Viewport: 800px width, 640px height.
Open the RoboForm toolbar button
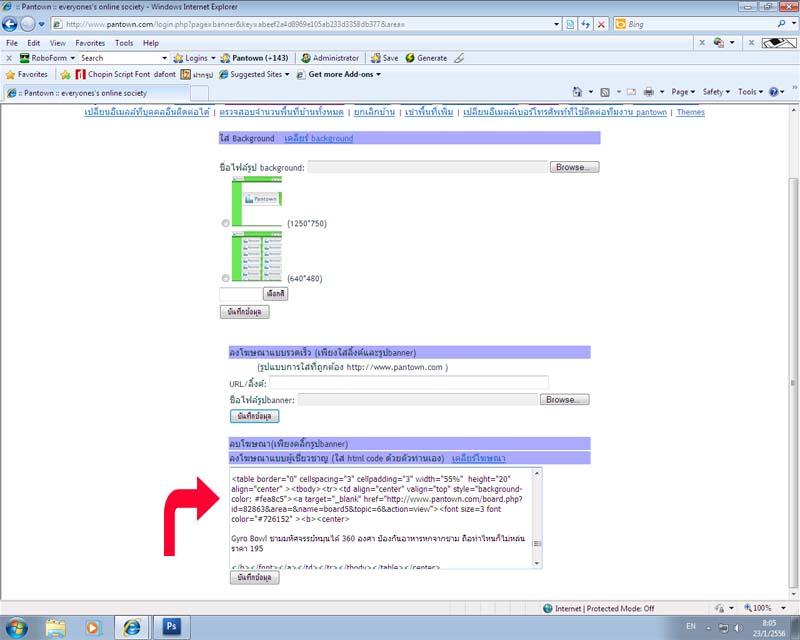pyautogui.click(x=47, y=58)
